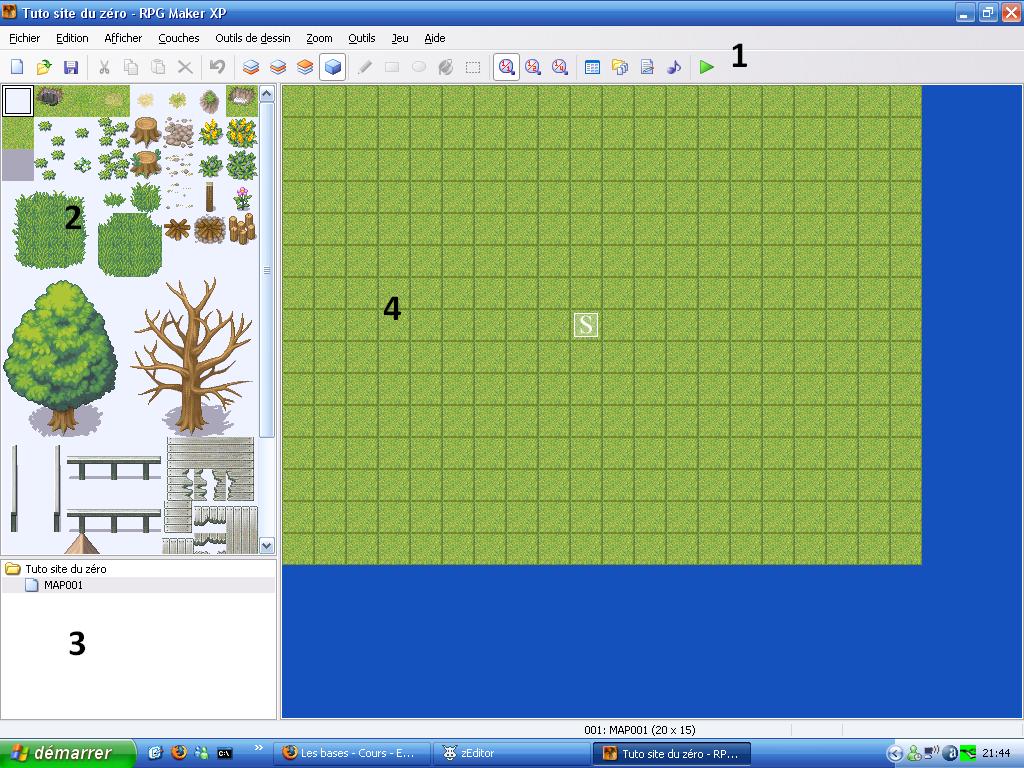Select the bare dead tree tile
This screenshot has height=768, width=1024.
(x=193, y=356)
